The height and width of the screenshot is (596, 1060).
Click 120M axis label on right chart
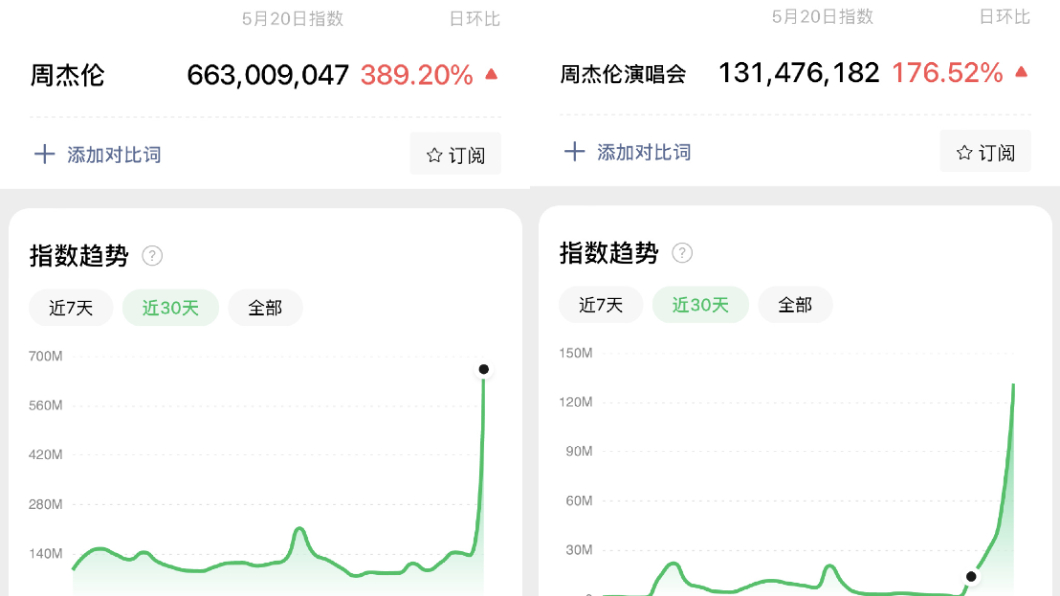point(575,402)
